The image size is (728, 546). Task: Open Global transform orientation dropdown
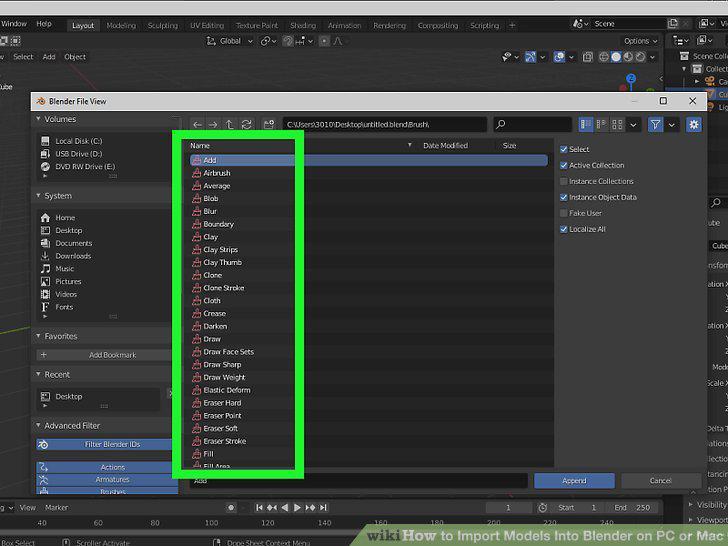(230, 41)
